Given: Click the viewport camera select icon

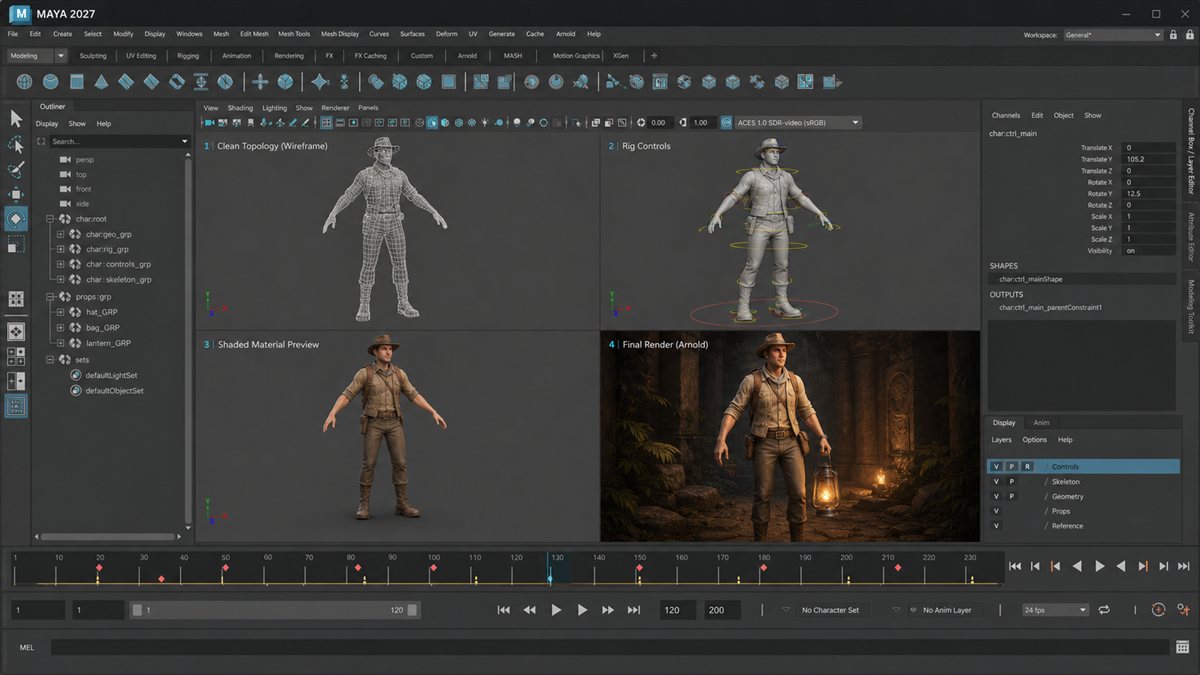Looking at the screenshot, I should (x=209, y=123).
